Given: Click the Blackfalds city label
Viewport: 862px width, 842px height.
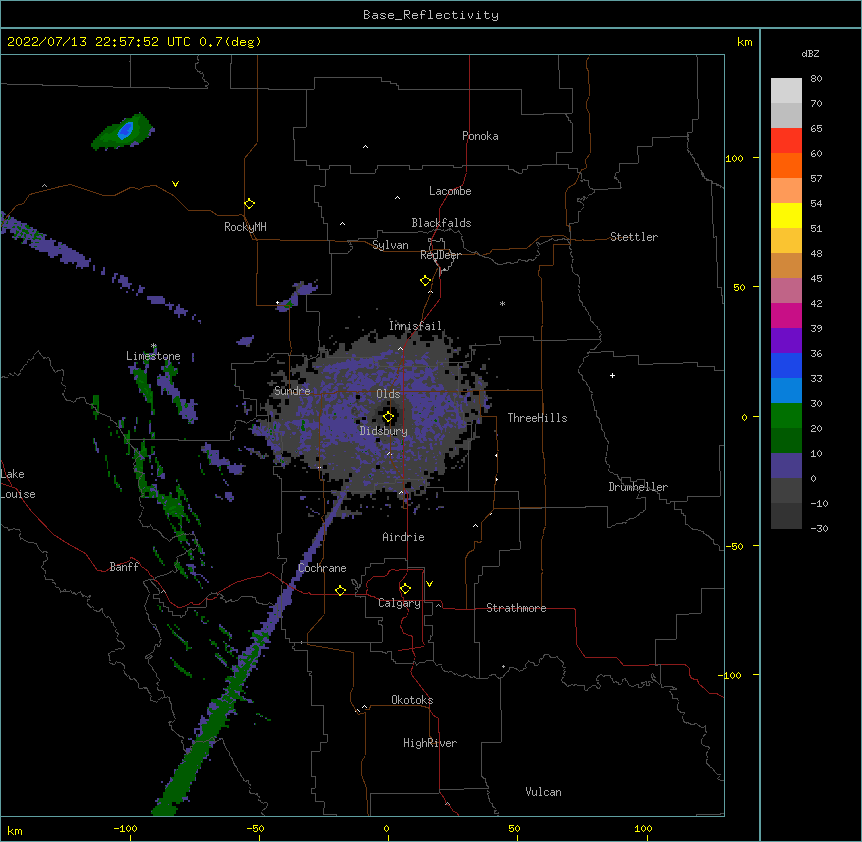Looking at the screenshot, I should click(441, 223).
